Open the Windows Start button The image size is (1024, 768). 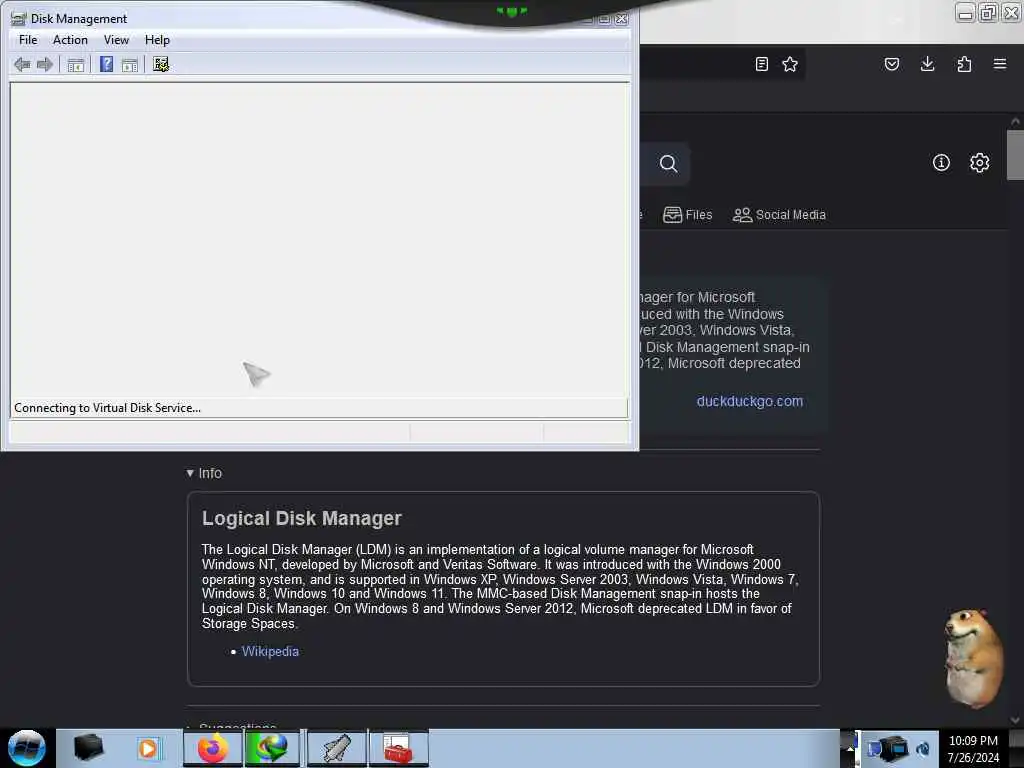[26, 748]
